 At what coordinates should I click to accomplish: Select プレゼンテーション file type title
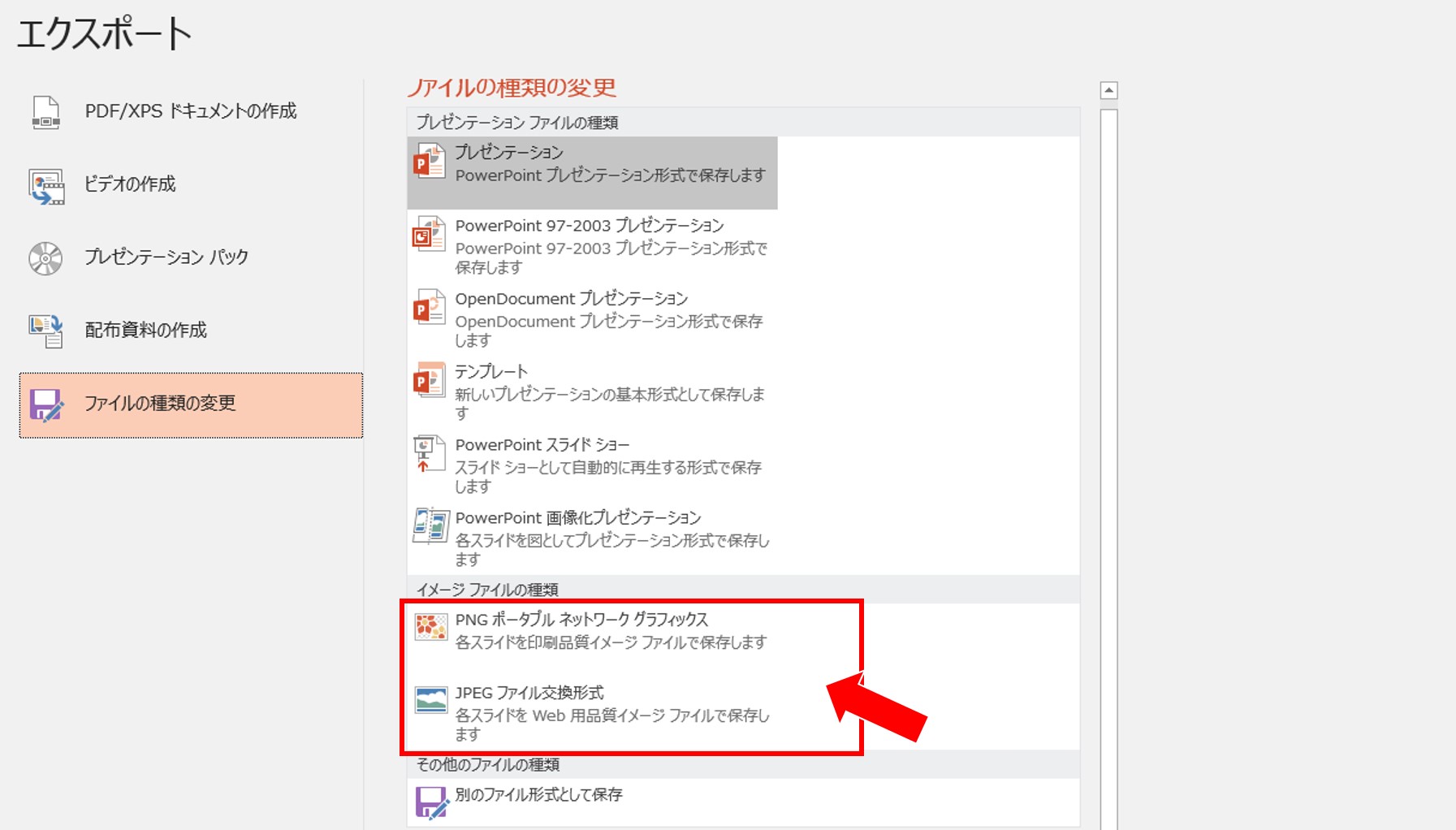pos(509,152)
